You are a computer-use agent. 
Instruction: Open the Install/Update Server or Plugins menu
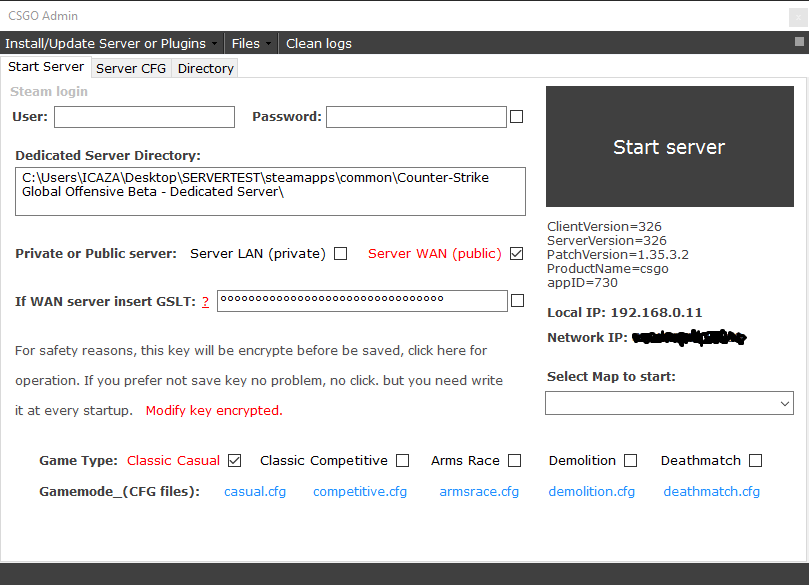coord(111,43)
